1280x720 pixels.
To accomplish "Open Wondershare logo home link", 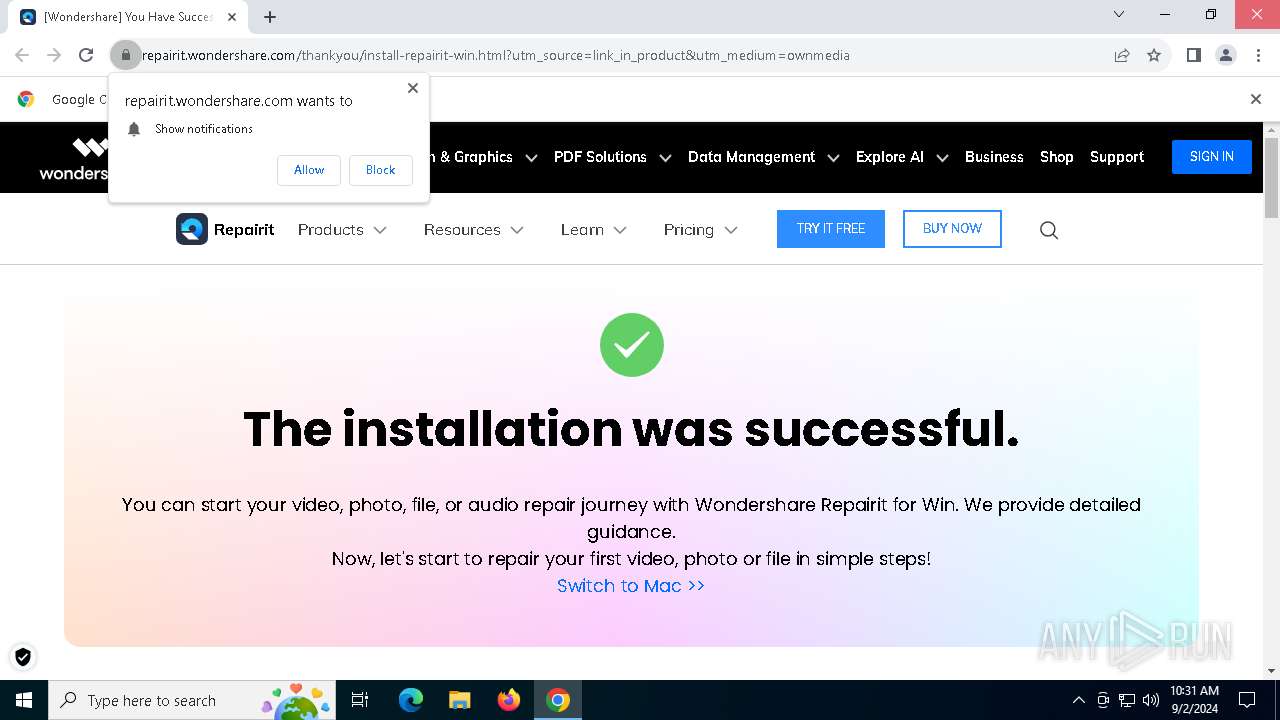I will pyautogui.click(x=74, y=158).
